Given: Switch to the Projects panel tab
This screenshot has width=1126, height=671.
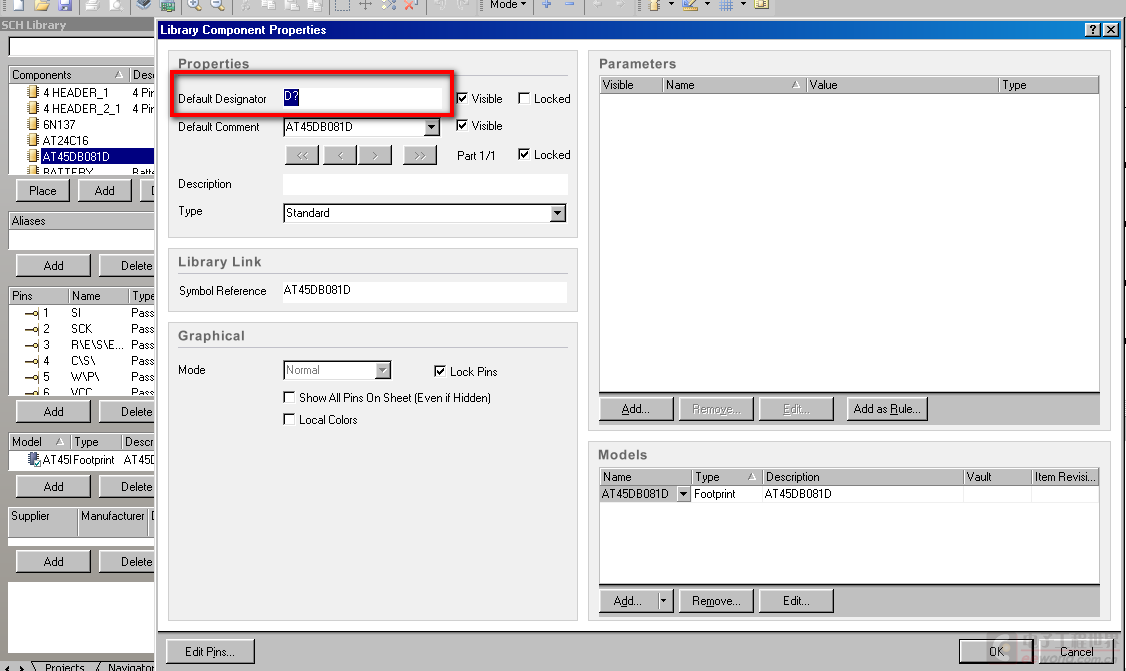Looking at the screenshot, I should click(x=65, y=666).
